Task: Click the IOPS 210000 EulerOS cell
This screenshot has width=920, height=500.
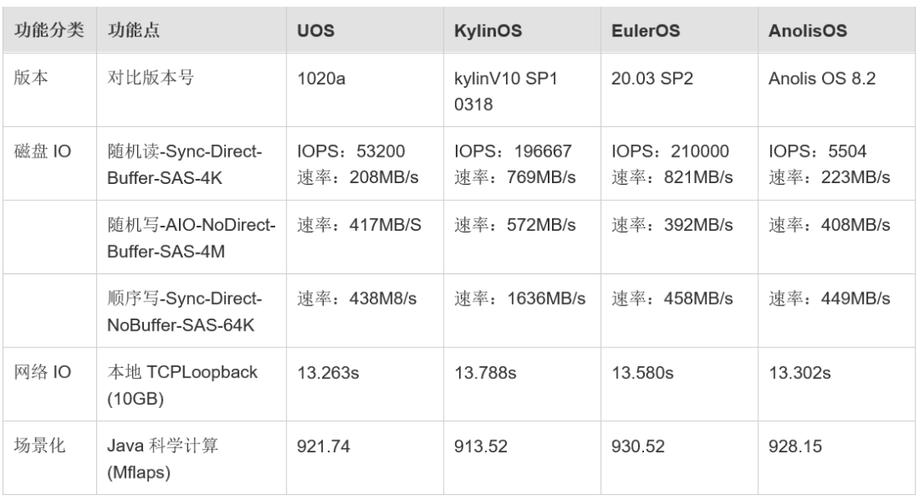Action: pos(679,163)
